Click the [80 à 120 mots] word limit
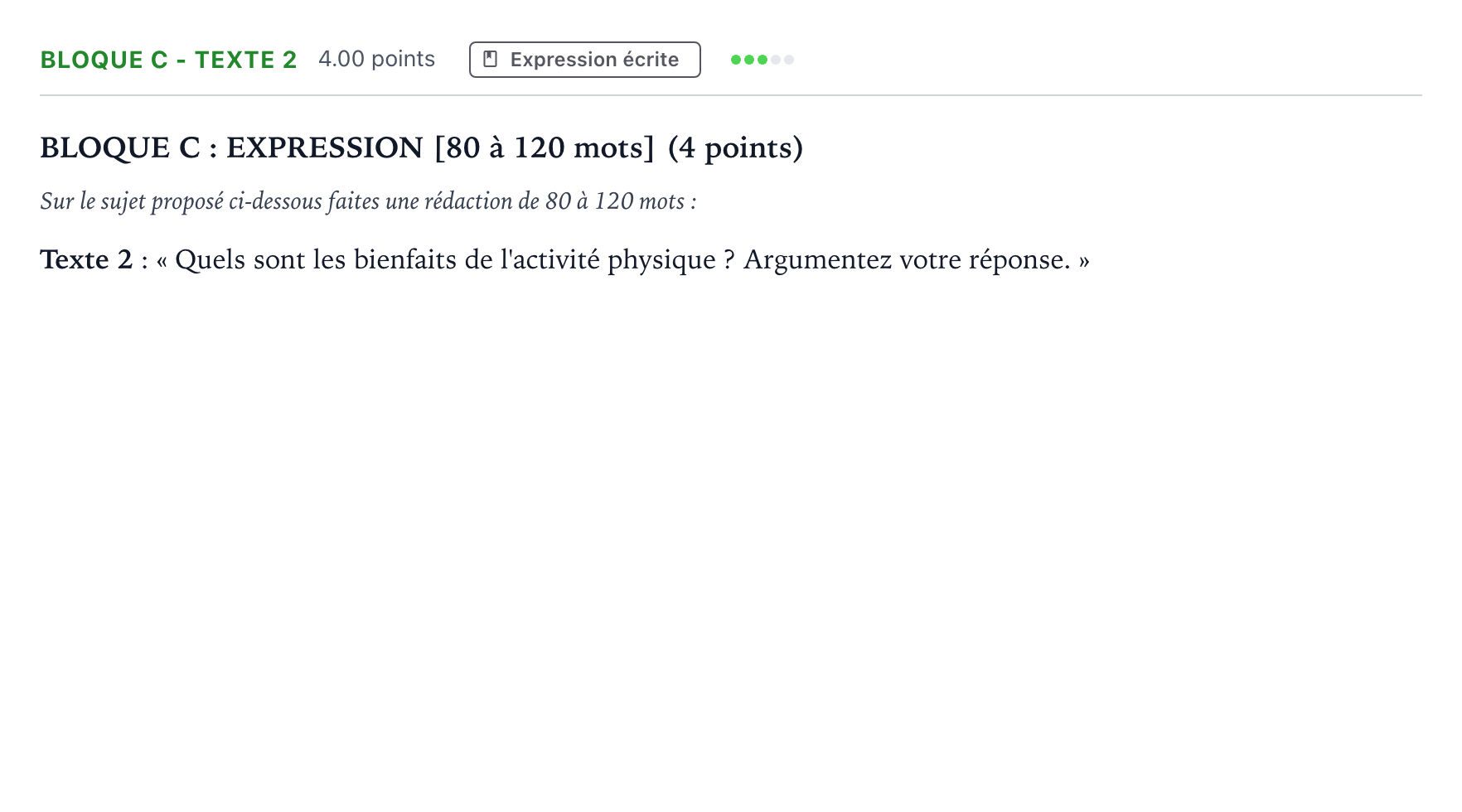1462x812 pixels. (x=545, y=147)
